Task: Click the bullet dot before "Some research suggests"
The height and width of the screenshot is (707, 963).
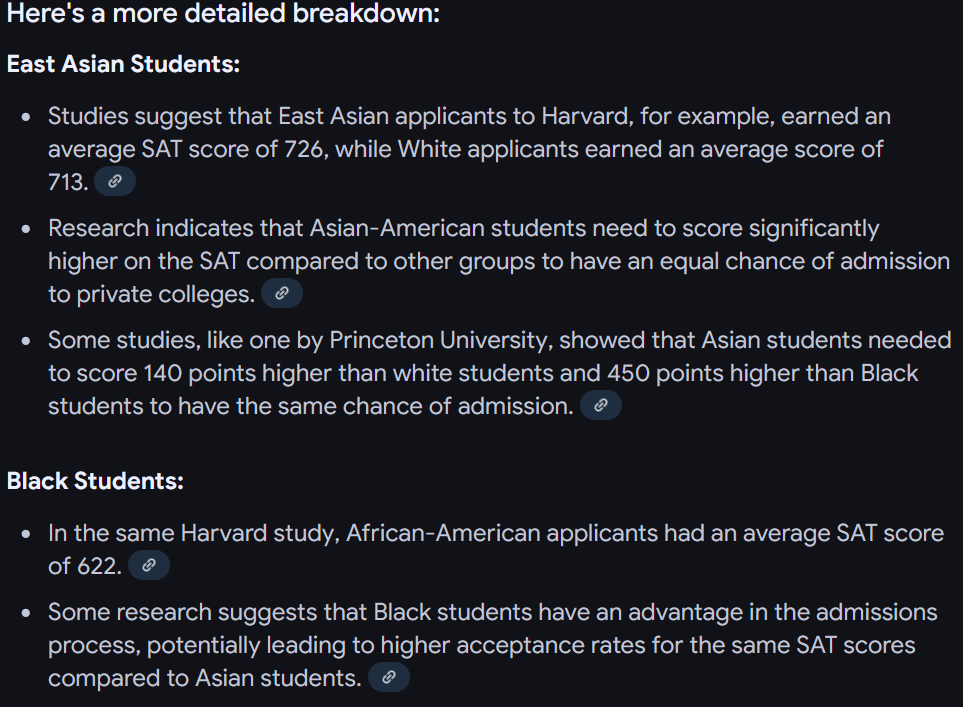Action: (26, 612)
